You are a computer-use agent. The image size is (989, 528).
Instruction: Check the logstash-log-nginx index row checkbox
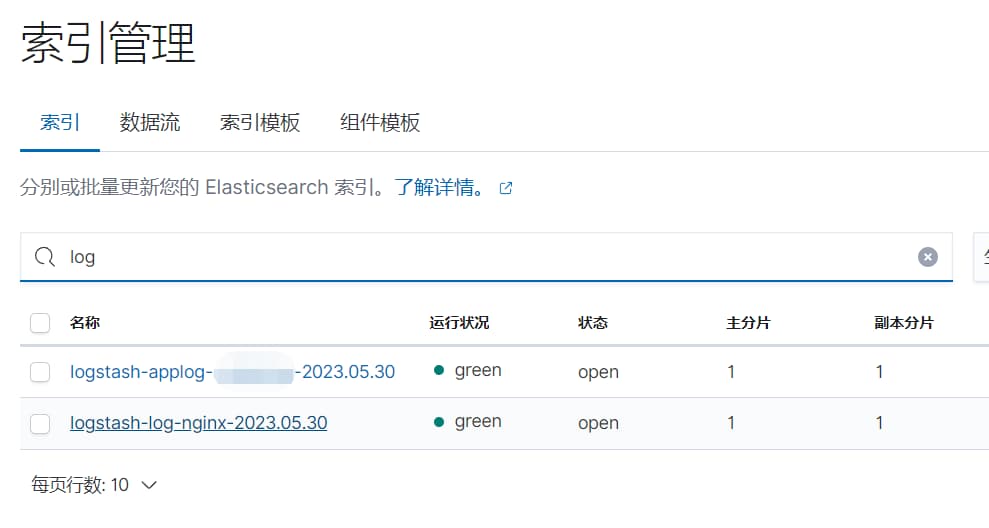[x=40, y=423]
